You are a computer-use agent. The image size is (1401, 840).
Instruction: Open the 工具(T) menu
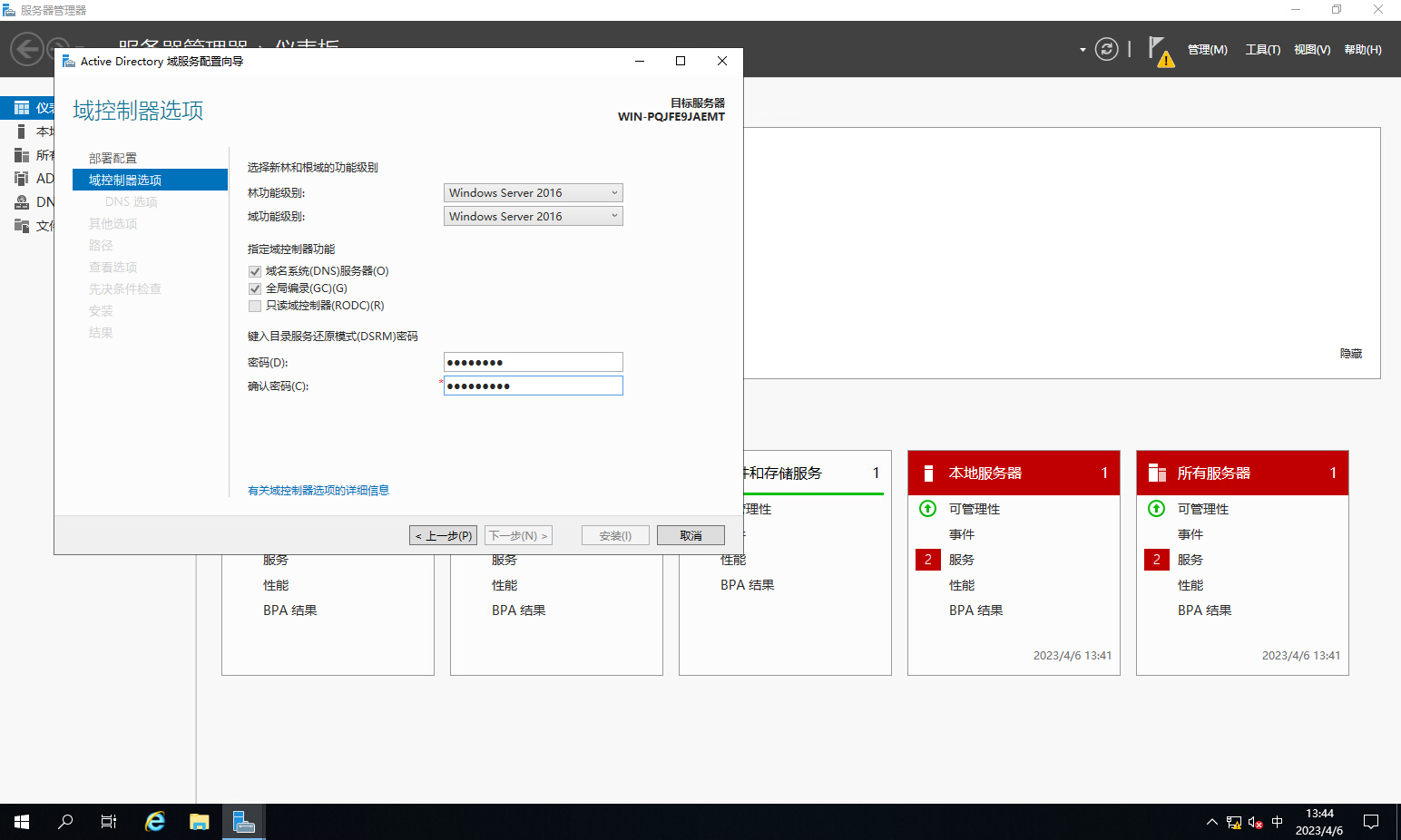tap(1262, 50)
